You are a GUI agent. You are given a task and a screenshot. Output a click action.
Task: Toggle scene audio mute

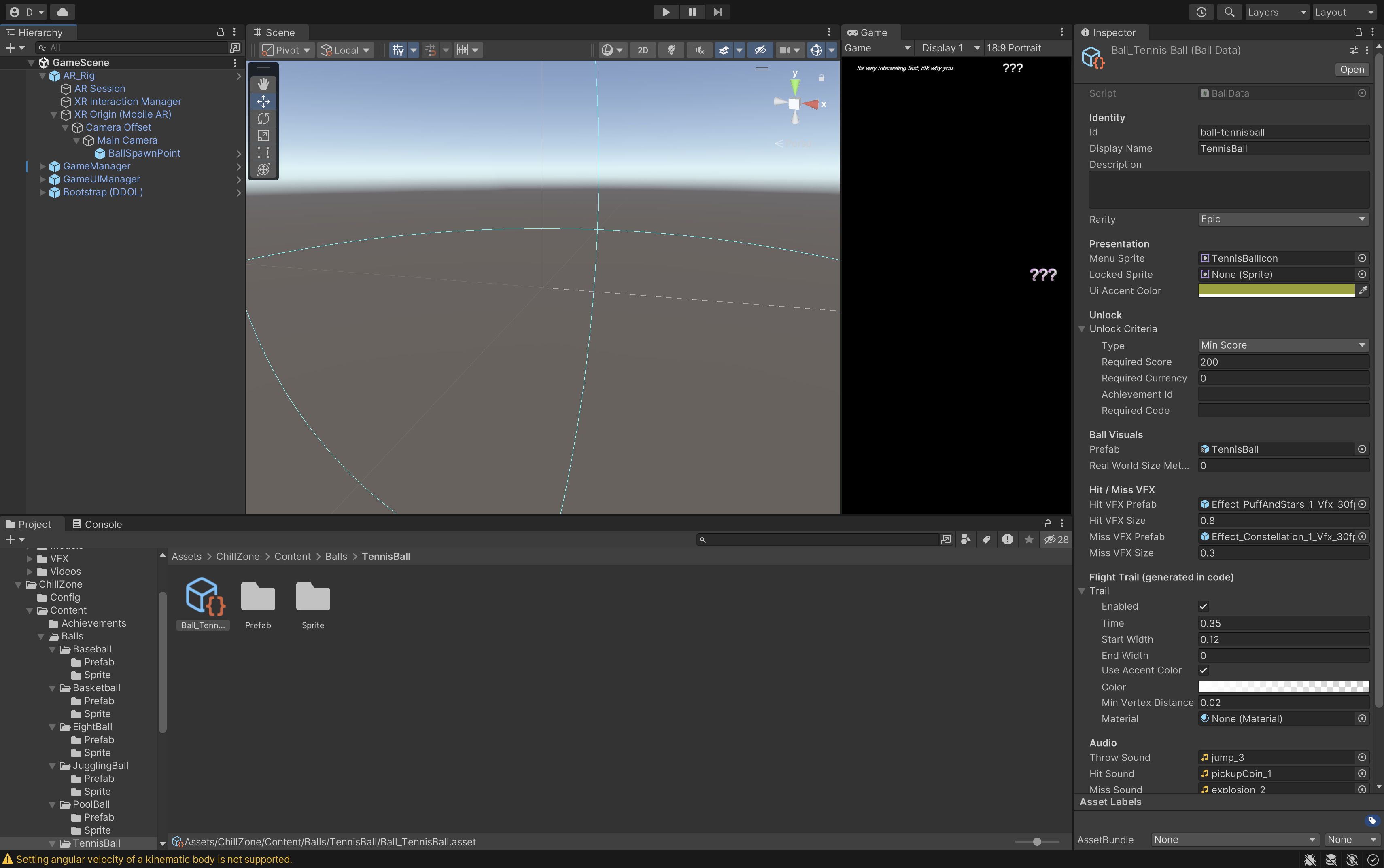(699, 50)
